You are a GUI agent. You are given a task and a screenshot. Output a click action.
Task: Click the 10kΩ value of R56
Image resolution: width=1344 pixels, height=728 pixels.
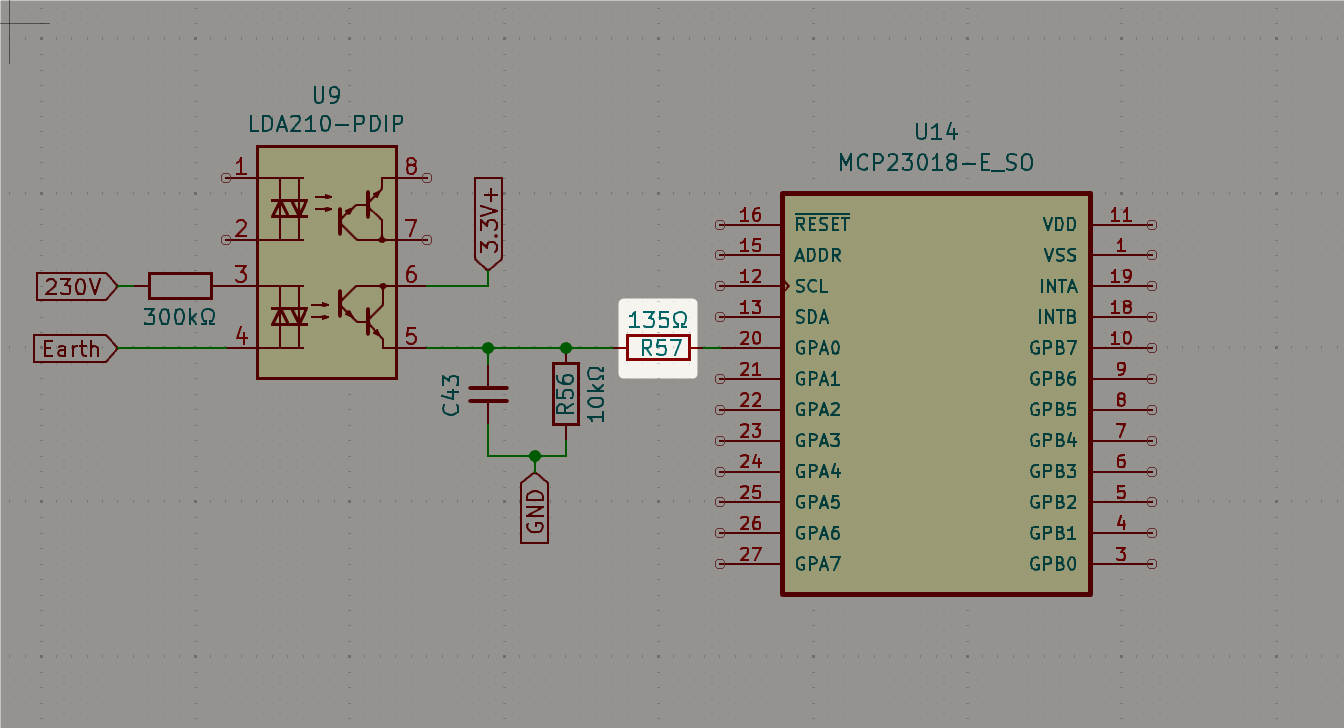click(x=597, y=394)
